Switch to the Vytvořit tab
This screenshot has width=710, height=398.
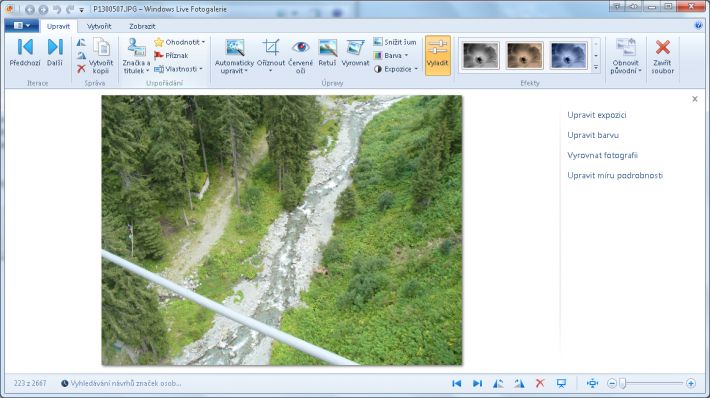[x=99, y=26]
